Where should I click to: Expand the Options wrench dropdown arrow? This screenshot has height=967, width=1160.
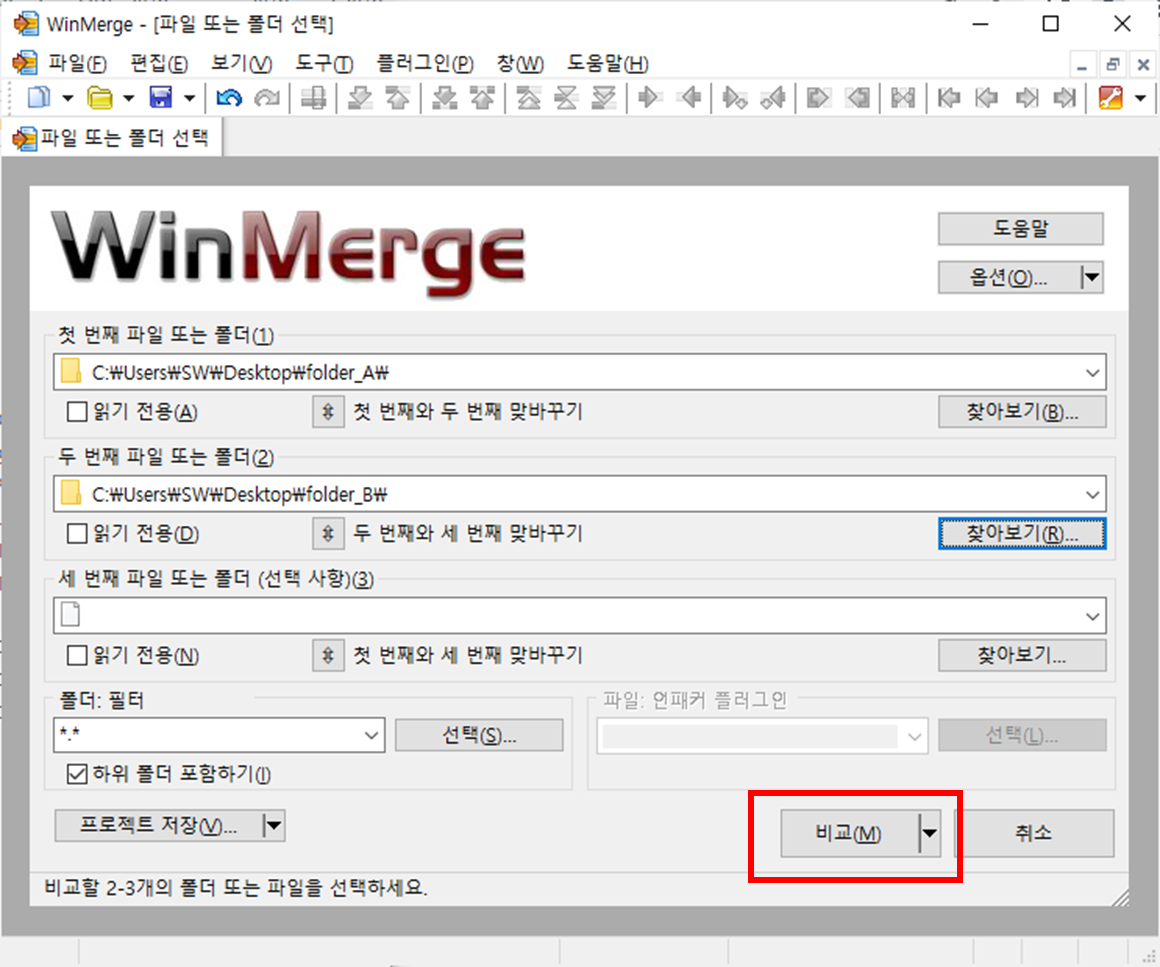pos(1140,98)
